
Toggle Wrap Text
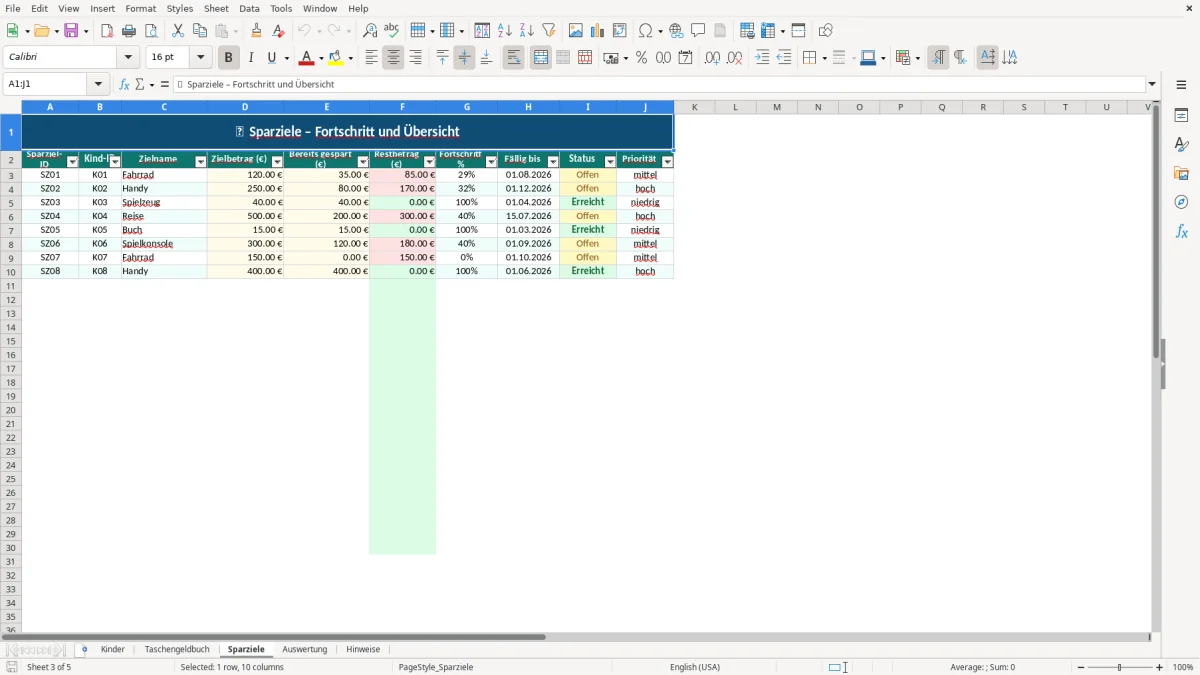pyautogui.click(x=513, y=58)
